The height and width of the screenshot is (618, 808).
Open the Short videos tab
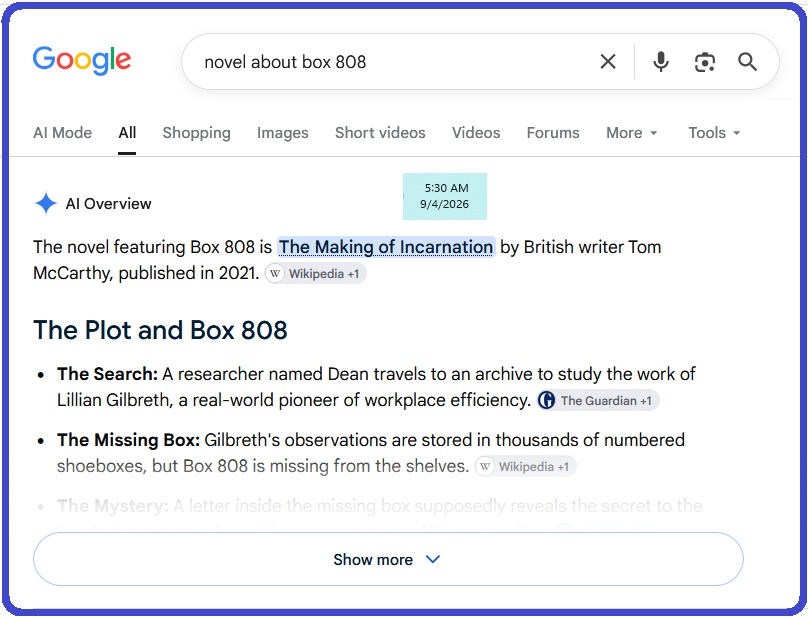click(x=380, y=133)
